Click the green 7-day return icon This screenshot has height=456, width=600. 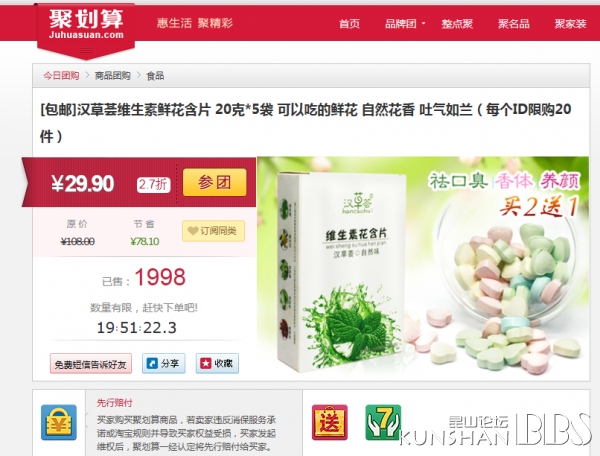point(383,422)
